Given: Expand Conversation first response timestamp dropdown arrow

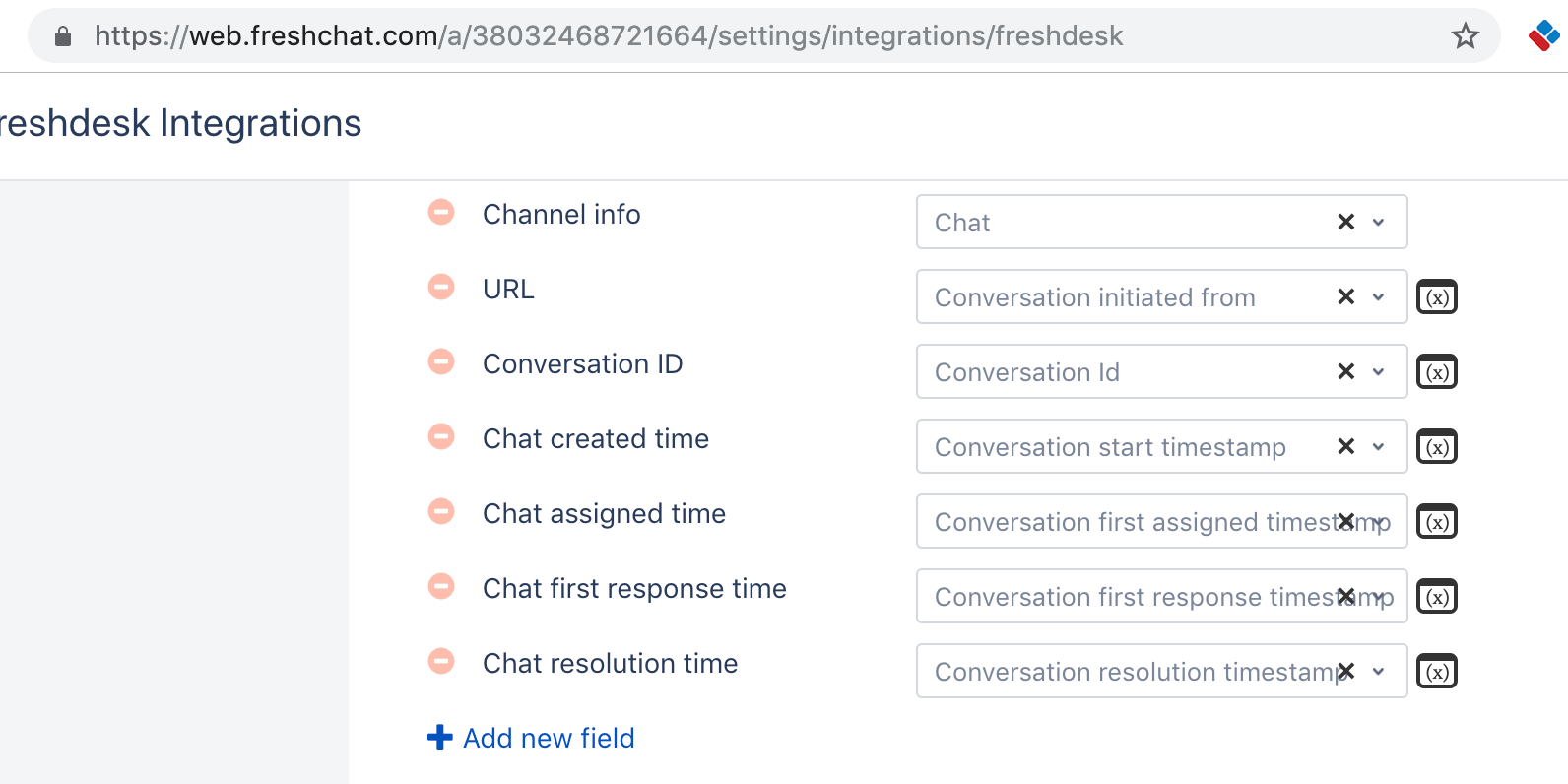Looking at the screenshot, I should click(1379, 597).
